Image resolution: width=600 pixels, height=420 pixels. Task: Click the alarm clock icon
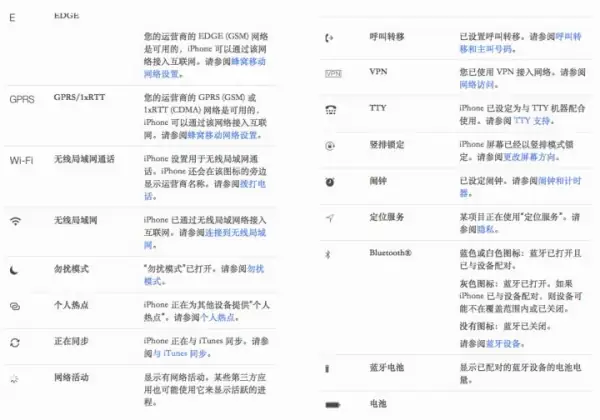pos(330,182)
